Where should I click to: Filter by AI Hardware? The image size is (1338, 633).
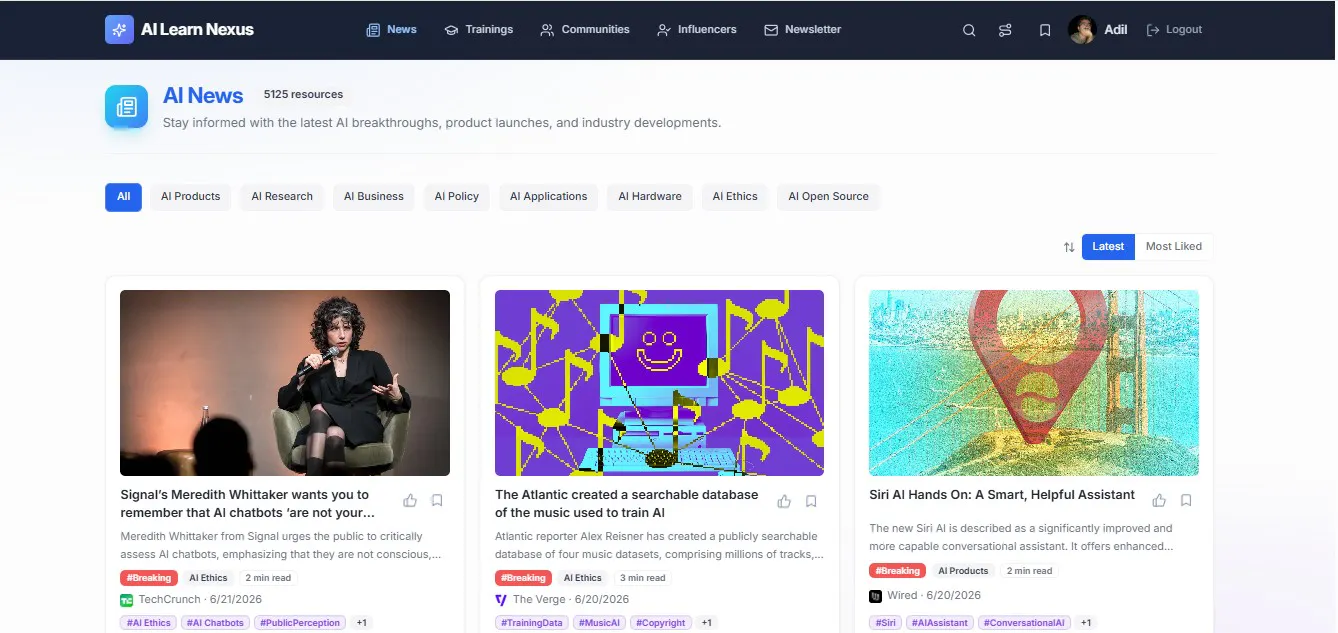point(650,197)
